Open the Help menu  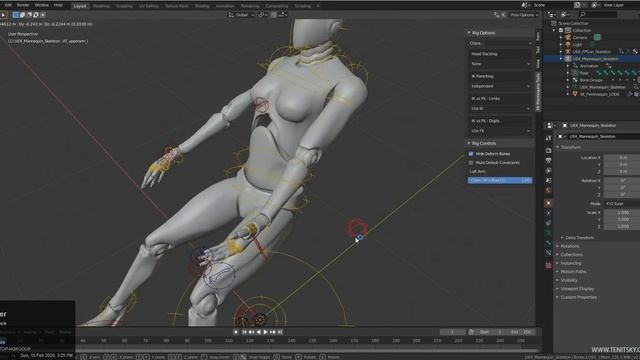tap(58, 5)
